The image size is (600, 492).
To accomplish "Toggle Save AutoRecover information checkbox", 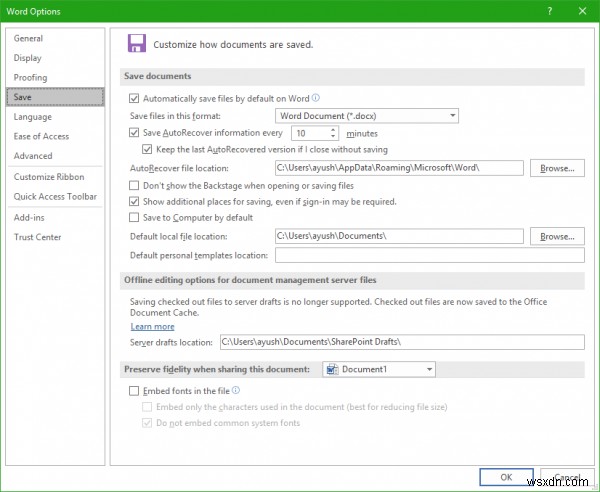I will pos(134,133).
